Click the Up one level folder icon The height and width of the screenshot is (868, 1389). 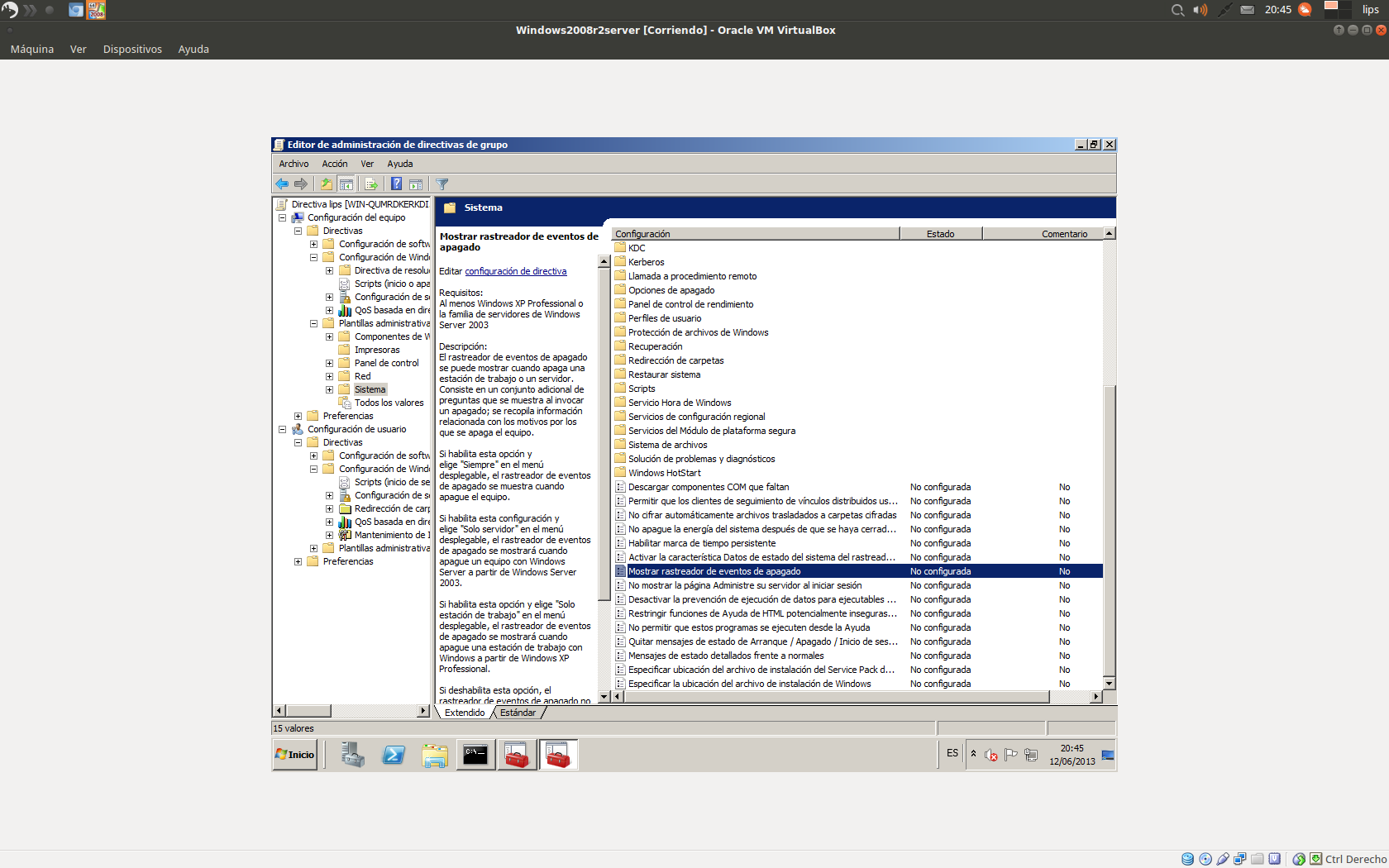(x=327, y=184)
